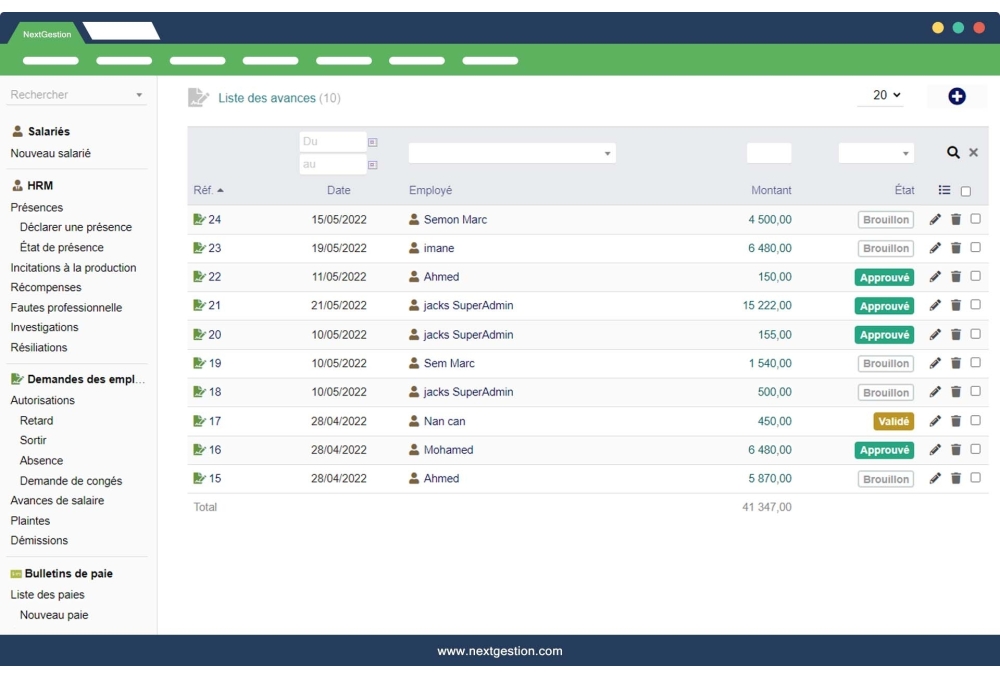Click the blue plus icon to add an advance
Image resolution: width=1000 pixels, height=679 pixels.
[x=958, y=94]
